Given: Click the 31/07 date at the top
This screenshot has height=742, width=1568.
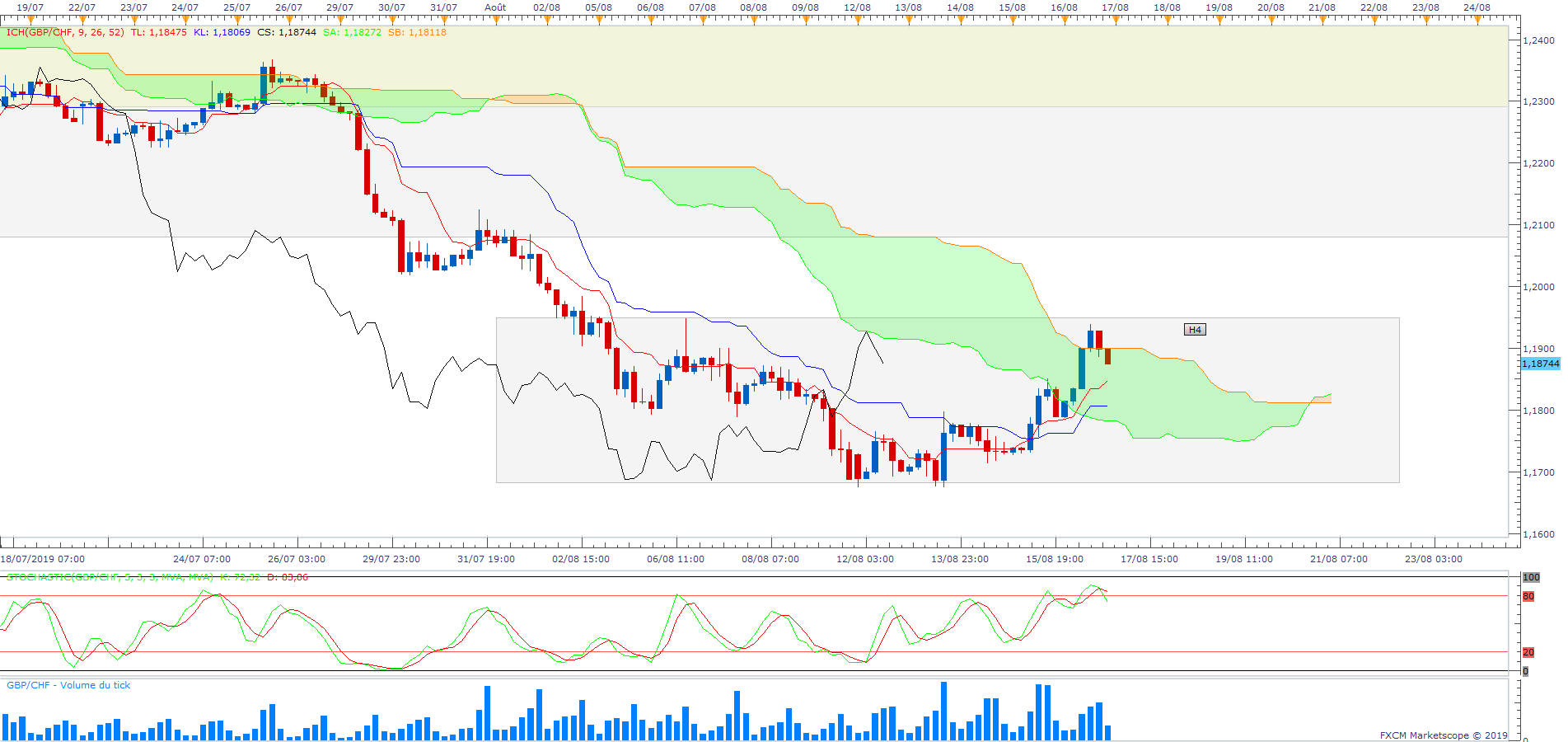Looking at the screenshot, I should [443, 7].
